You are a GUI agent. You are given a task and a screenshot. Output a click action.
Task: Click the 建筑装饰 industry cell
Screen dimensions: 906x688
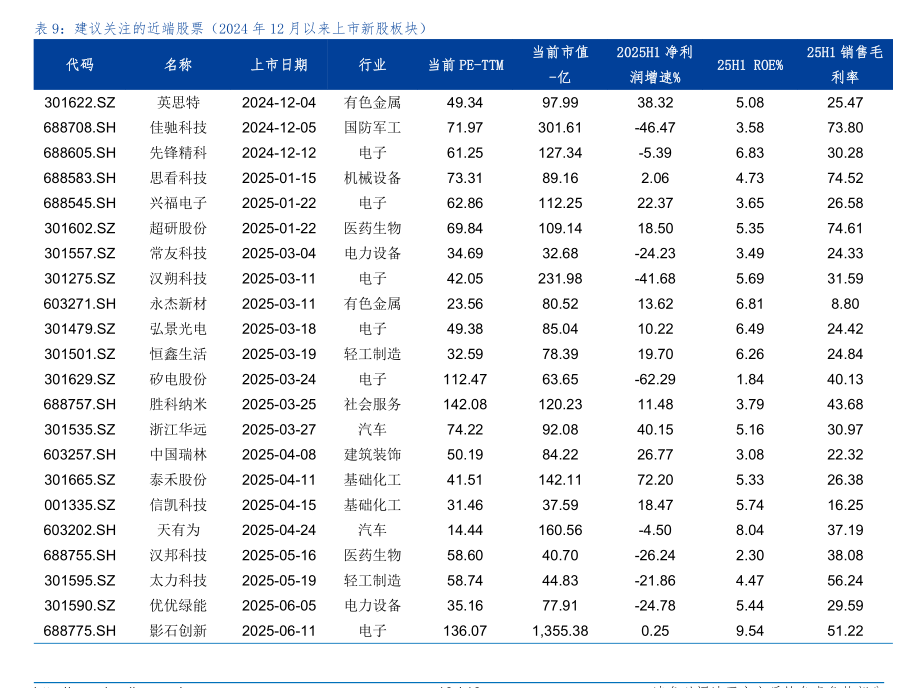372,454
